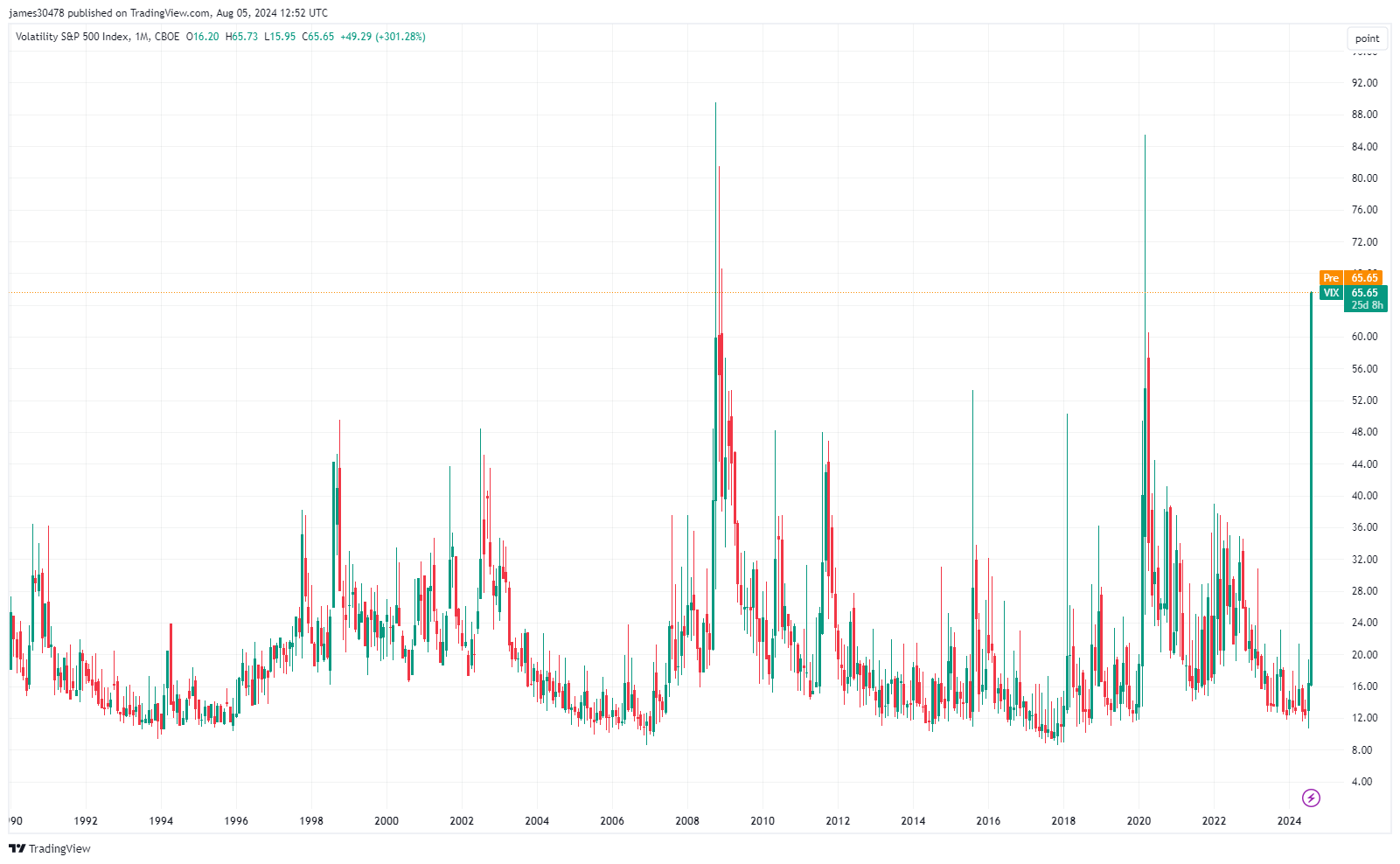This screenshot has width=1400, height=864.
Task: Click the open value 'O16.20'
Action: coord(203,37)
